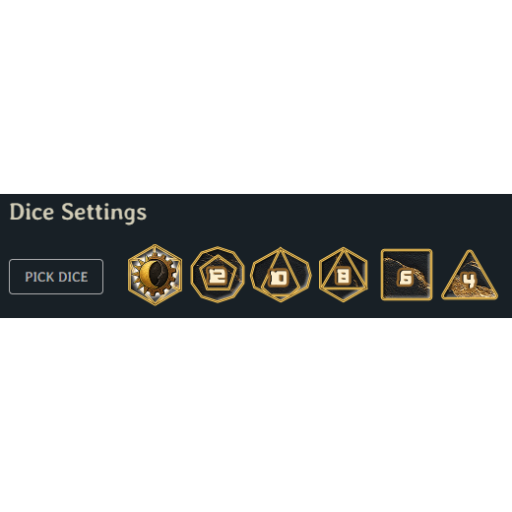Pick the d8 die icon

pyautogui.click(x=343, y=275)
